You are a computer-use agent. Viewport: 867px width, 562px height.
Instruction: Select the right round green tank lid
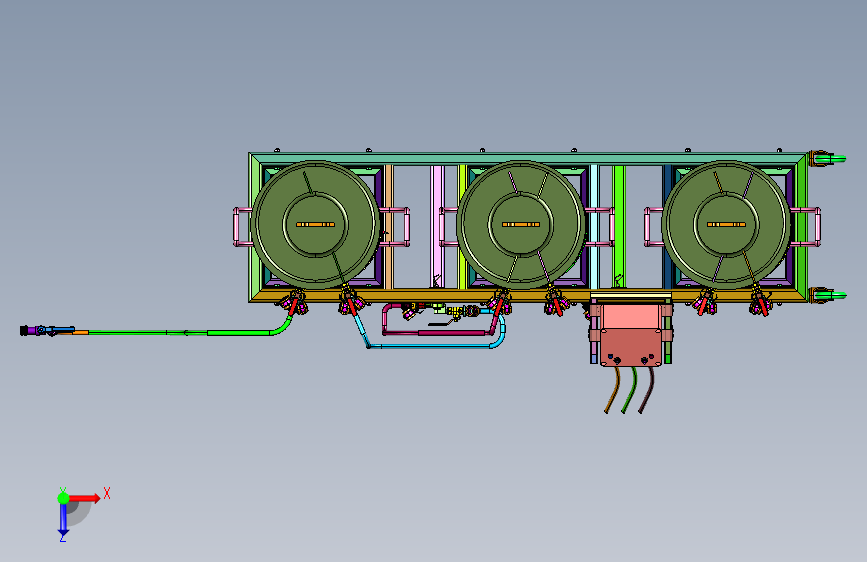726,225
